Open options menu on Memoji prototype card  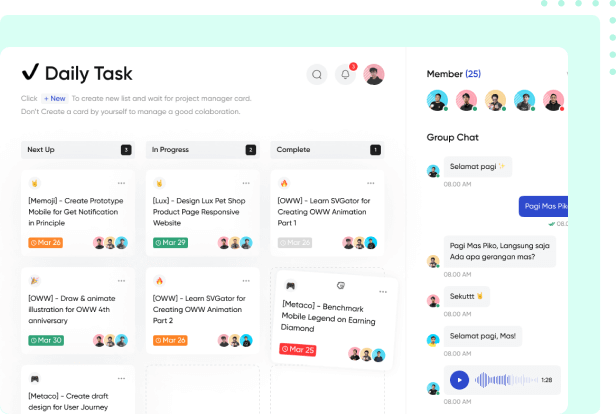click(121, 183)
